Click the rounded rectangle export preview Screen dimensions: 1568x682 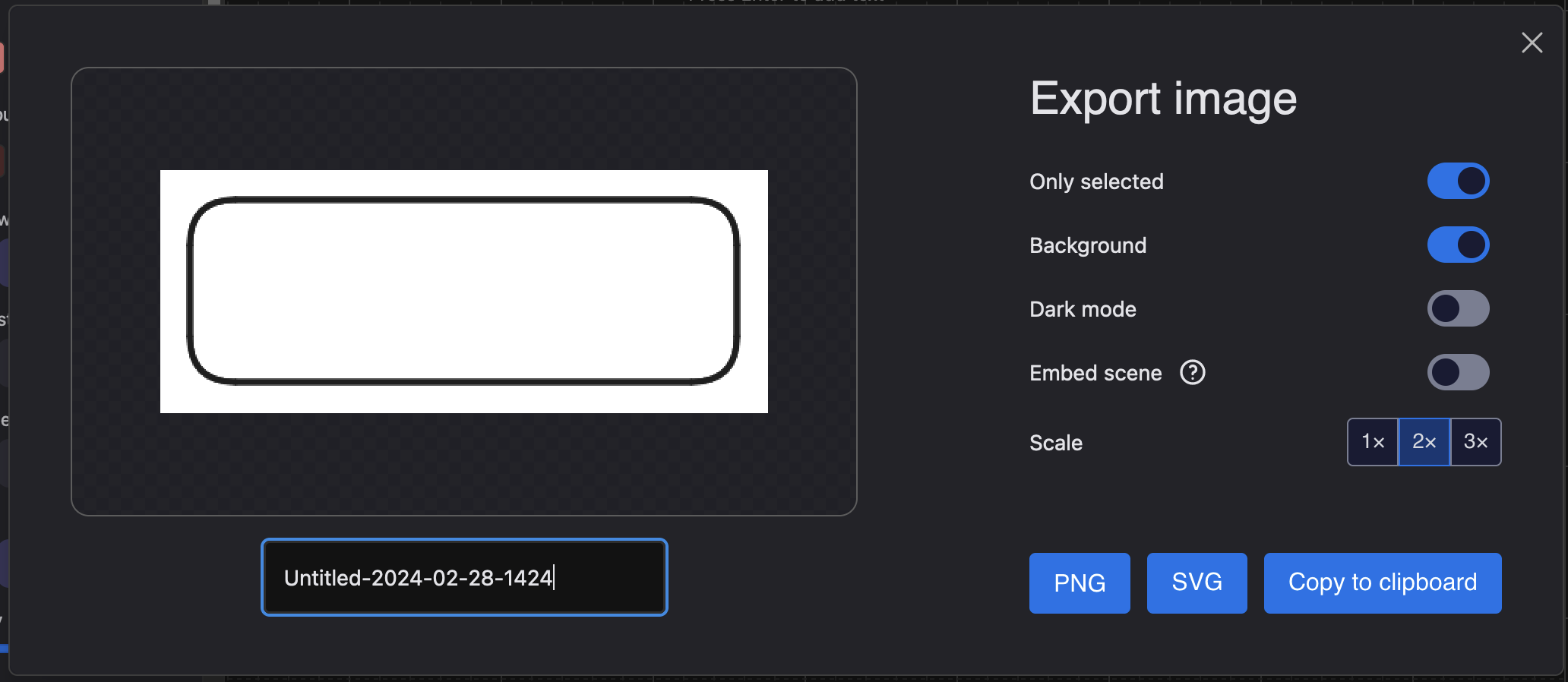click(463, 292)
